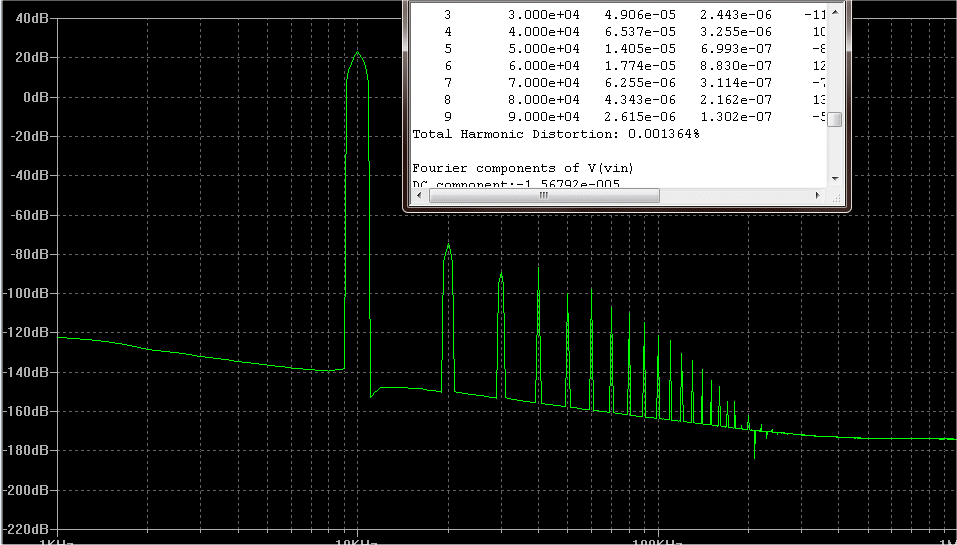This screenshot has height=545, width=957.
Task: Click the horizontal scrollbar right arrow
Action: 818,195
